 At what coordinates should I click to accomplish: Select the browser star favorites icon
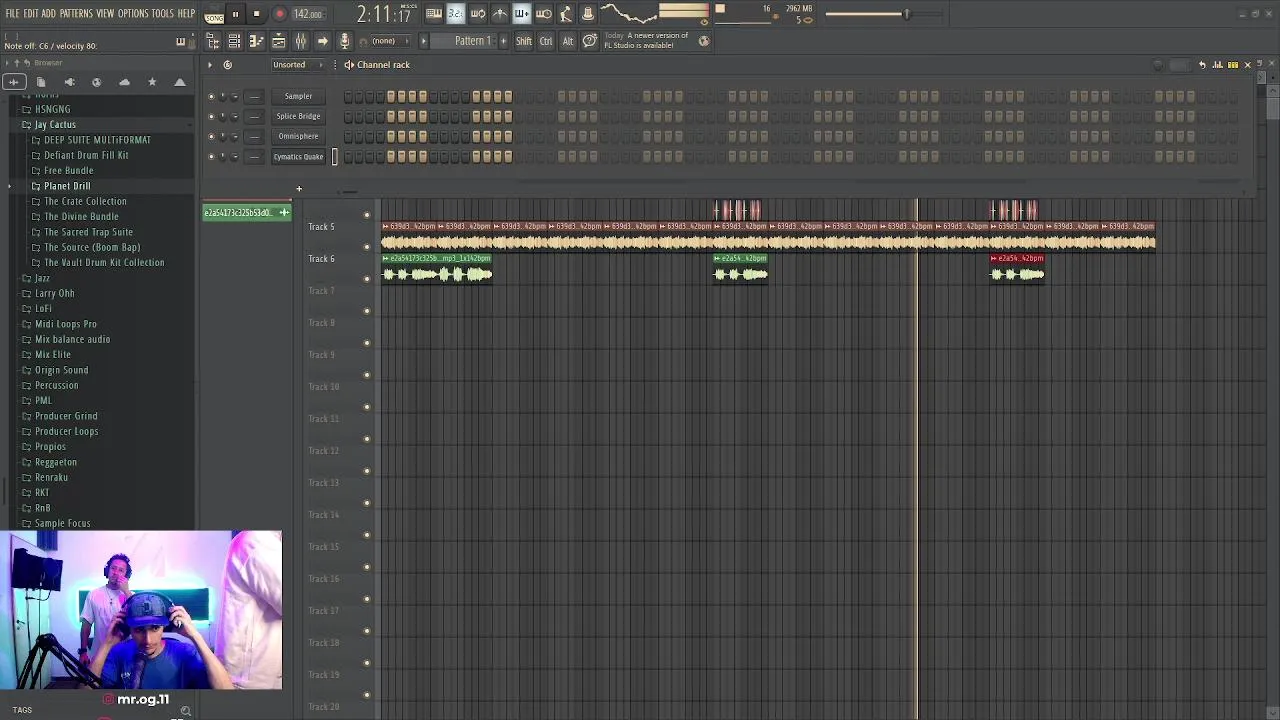click(152, 82)
